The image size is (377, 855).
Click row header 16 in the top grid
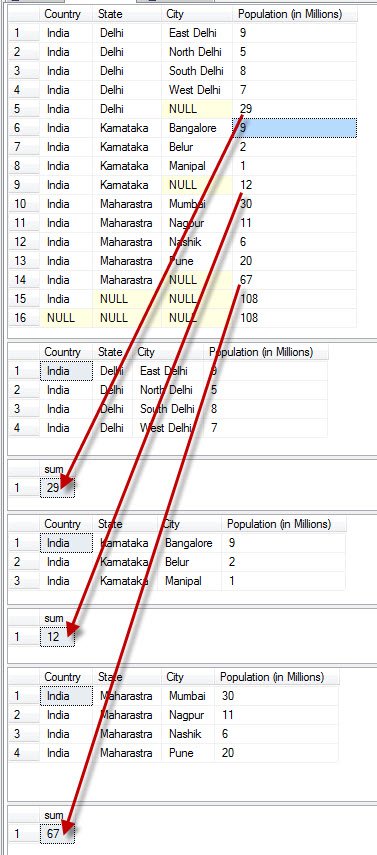click(24, 318)
